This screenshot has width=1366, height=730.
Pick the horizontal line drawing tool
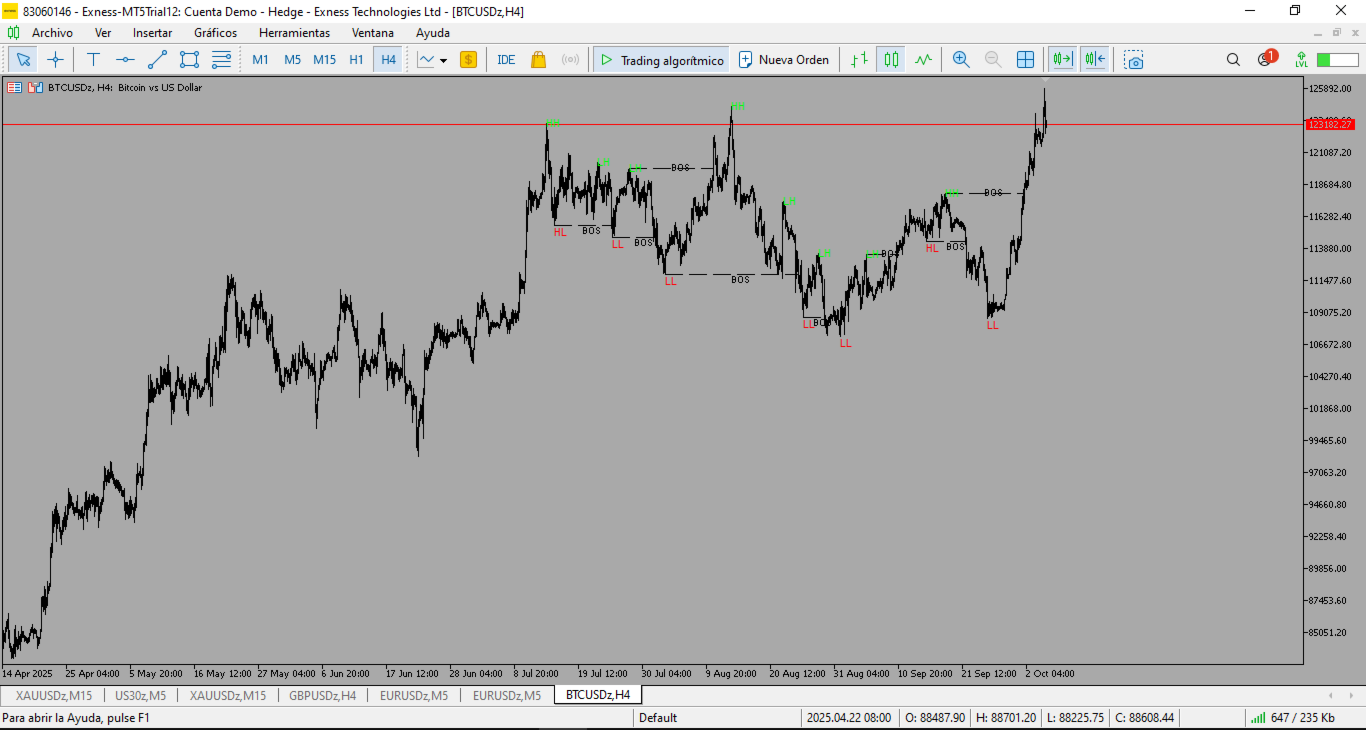point(125,60)
